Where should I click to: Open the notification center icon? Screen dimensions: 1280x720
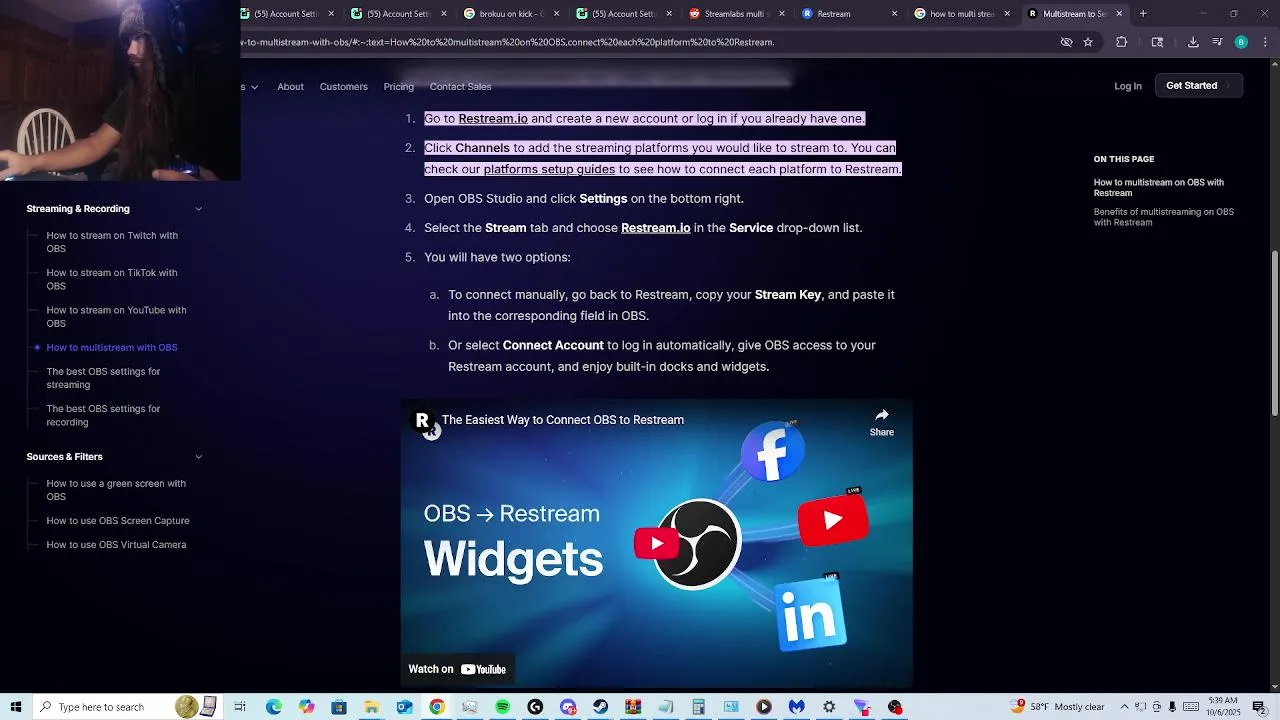(x=1259, y=707)
